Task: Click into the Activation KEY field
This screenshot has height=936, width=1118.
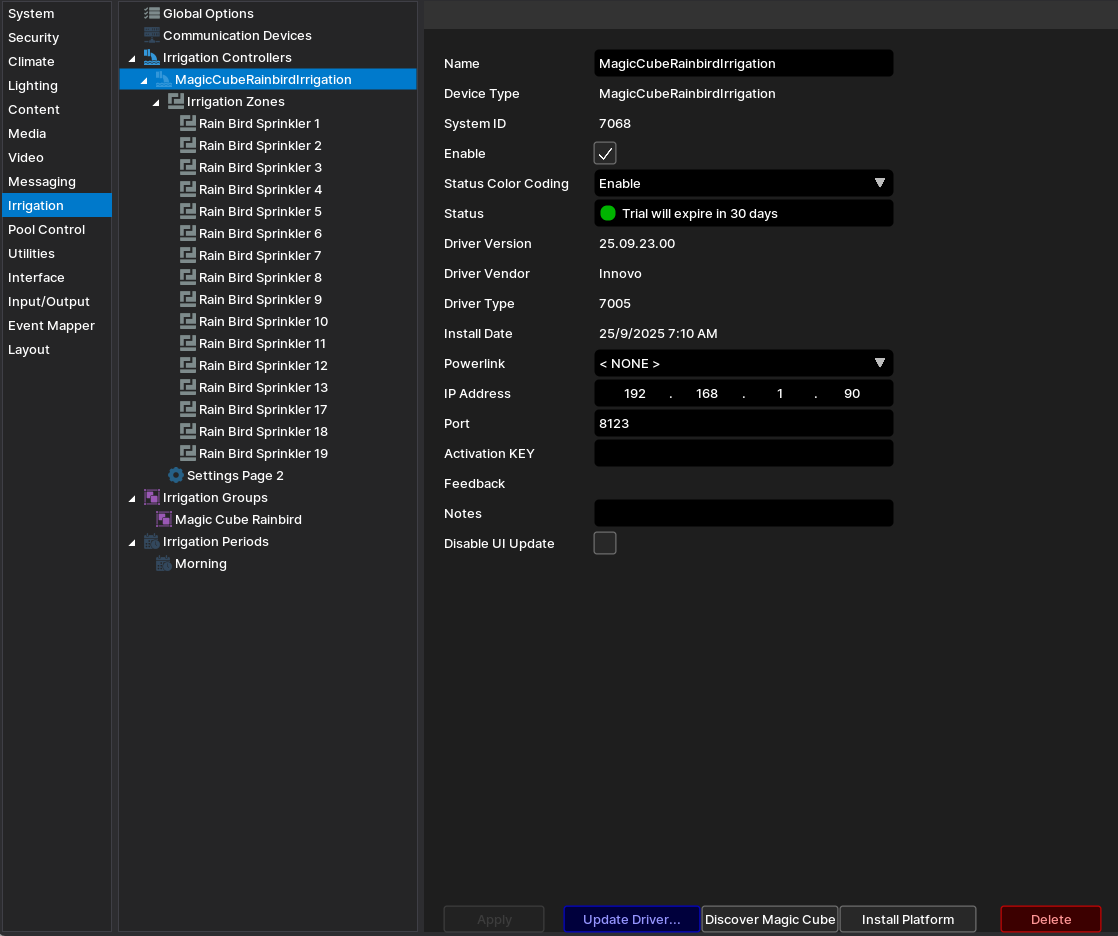Action: tap(743, 454)
